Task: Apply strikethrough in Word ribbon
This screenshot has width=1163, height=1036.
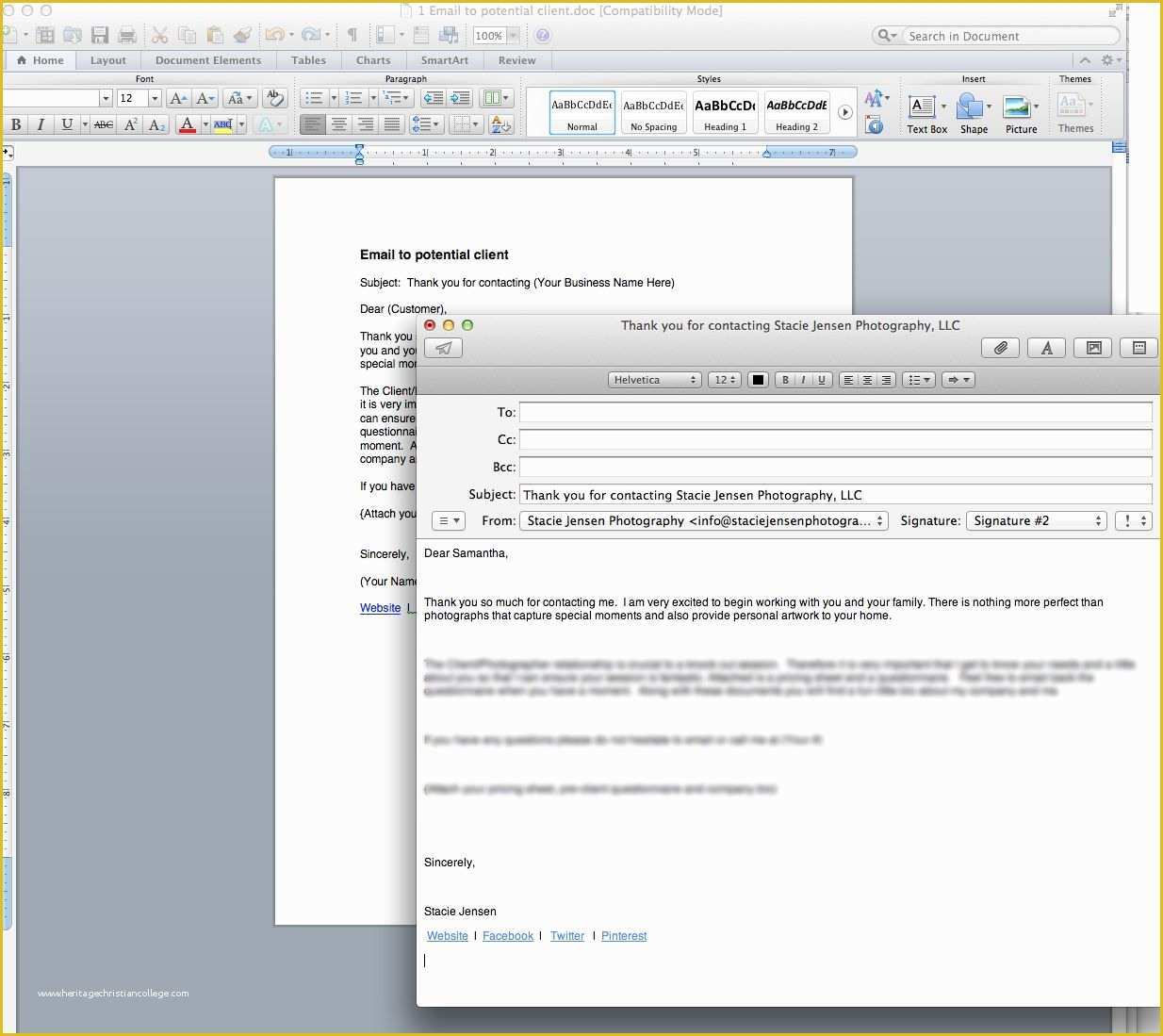Action: coord(104,124)
